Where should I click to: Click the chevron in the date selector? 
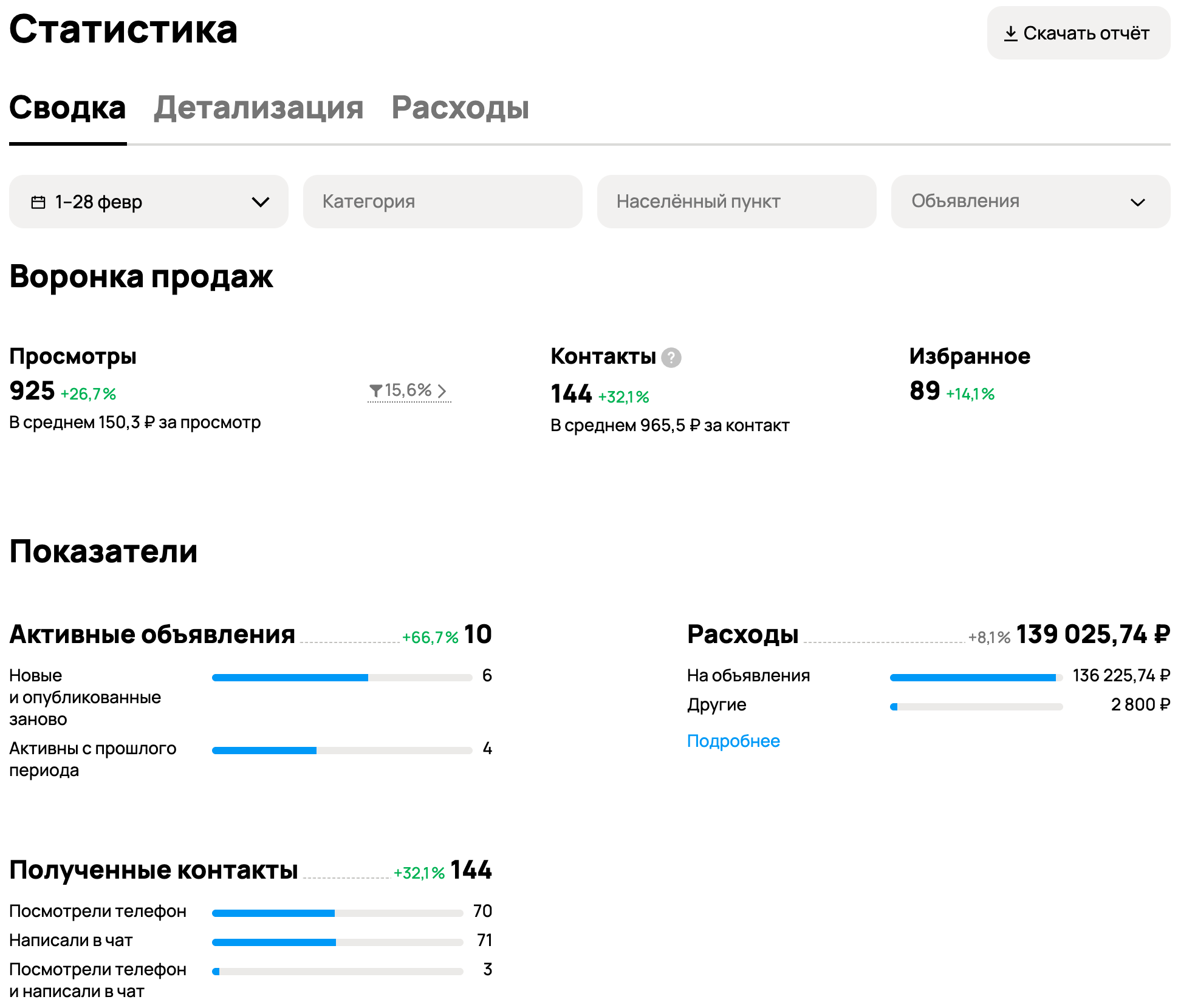(261, 202)
